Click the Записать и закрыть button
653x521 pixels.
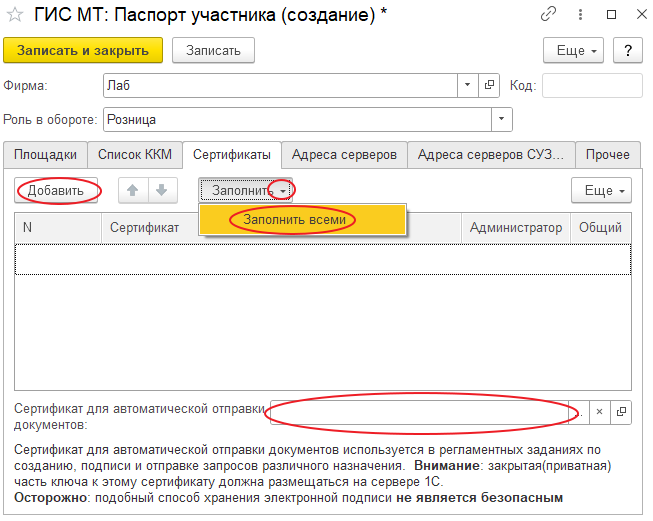(83, 50)
